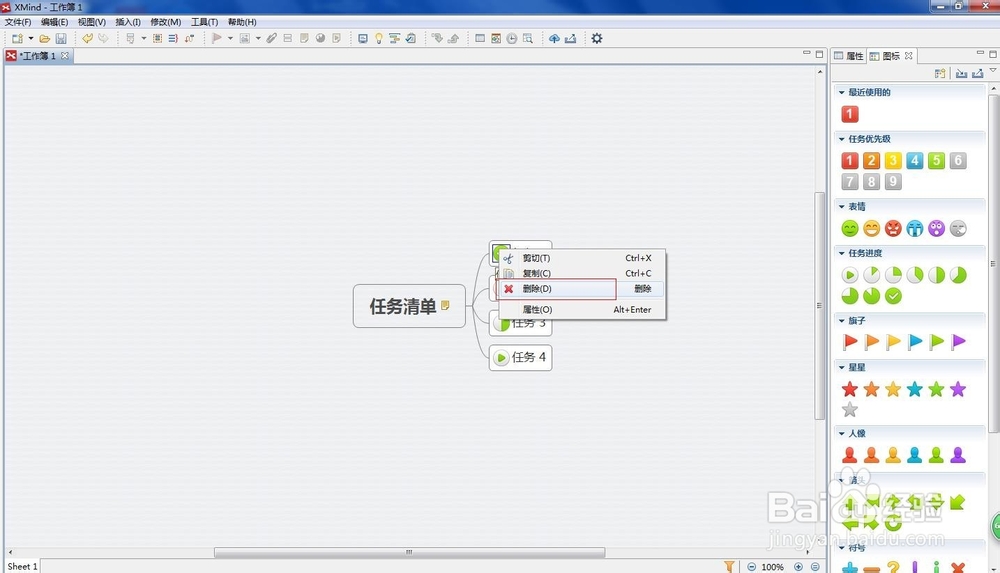Select the task start progress marker in panel

[849, 275]
